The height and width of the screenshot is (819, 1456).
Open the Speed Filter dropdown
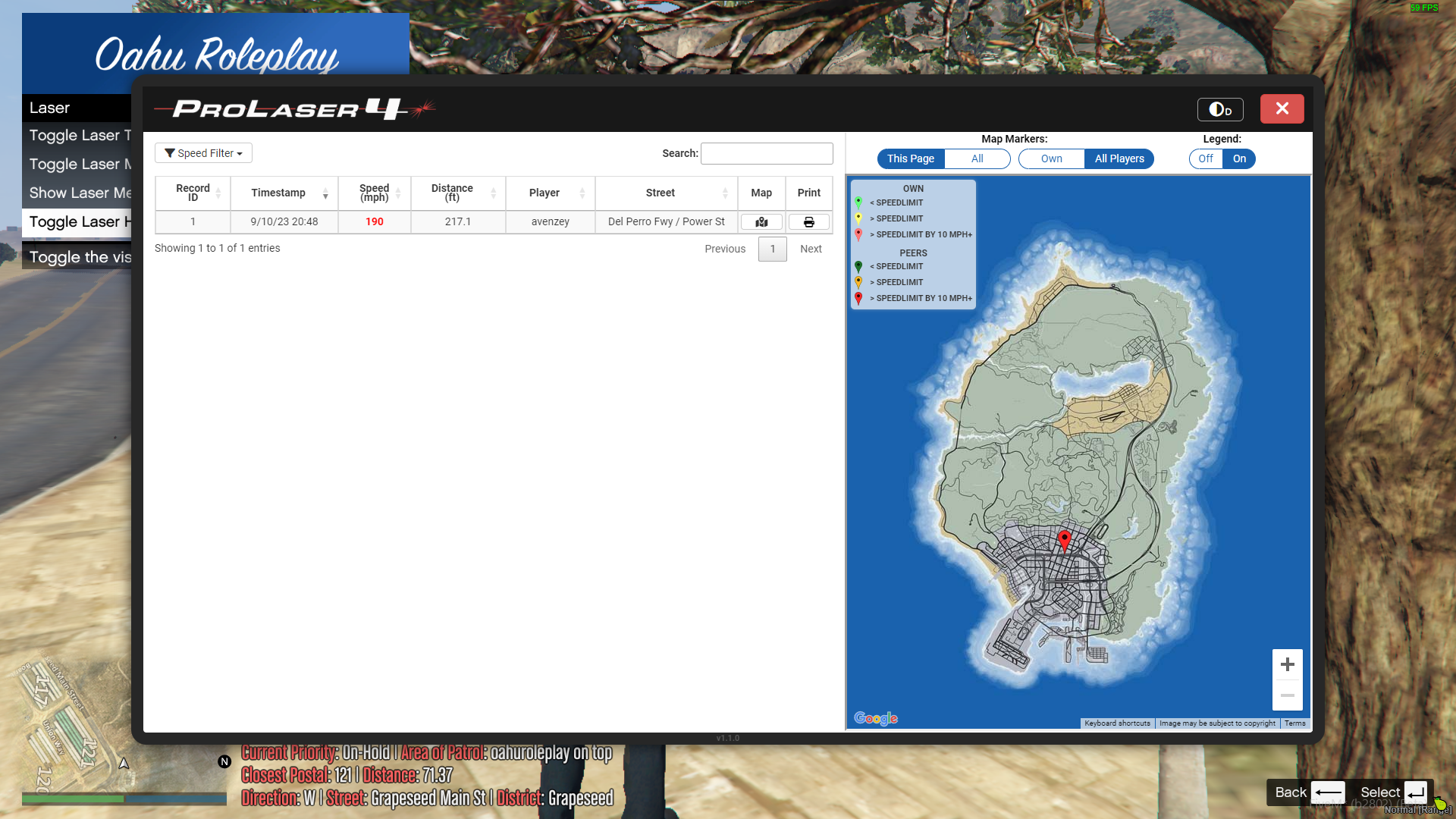point(203,153)
